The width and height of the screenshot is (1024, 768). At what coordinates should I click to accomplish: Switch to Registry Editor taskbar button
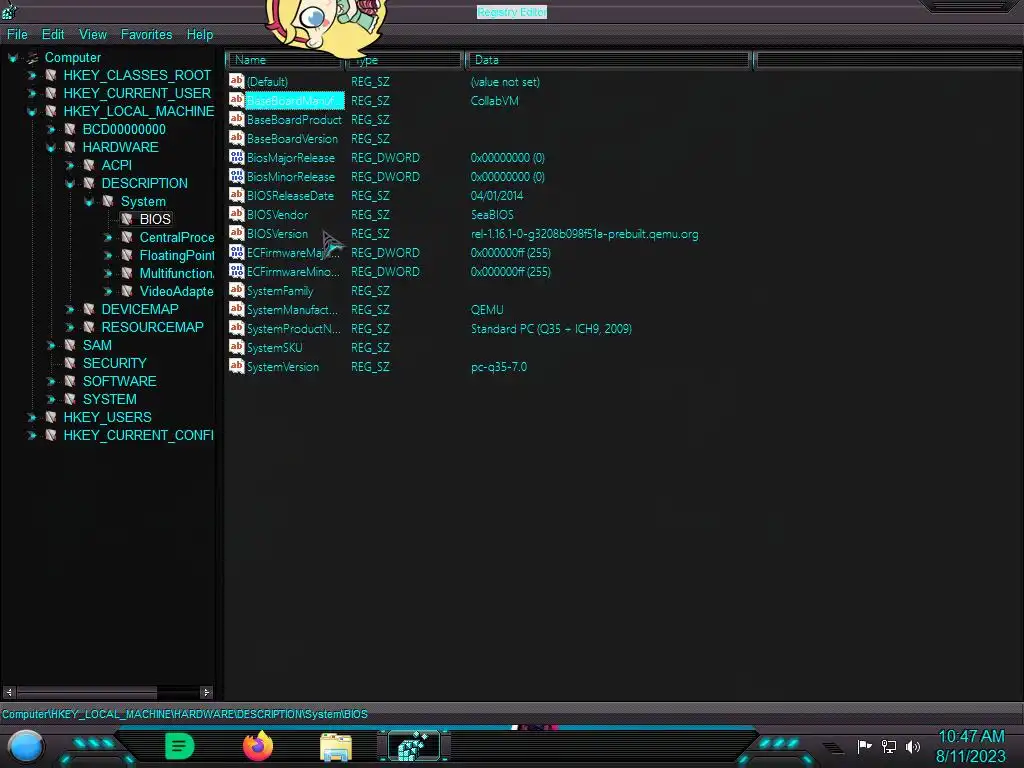pyautogui.click(x=415, y=746)
